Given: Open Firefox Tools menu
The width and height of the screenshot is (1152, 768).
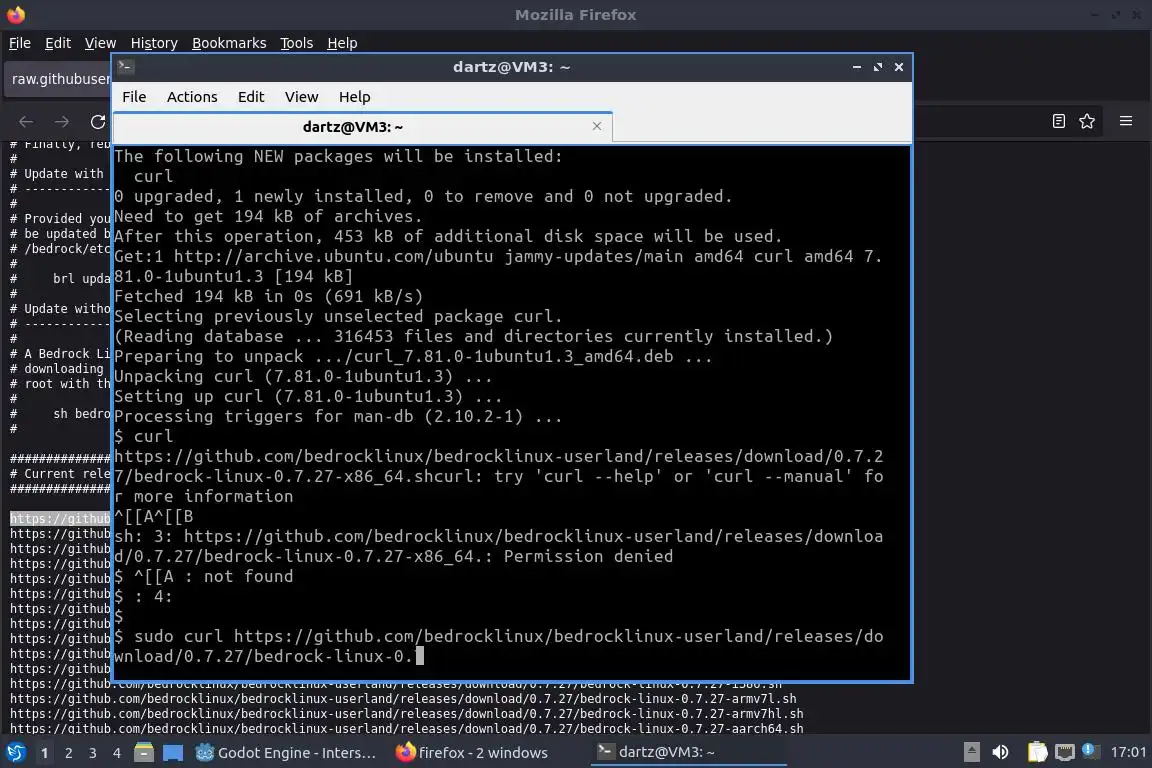Looking at the screenshot, I should click(297, 43).
